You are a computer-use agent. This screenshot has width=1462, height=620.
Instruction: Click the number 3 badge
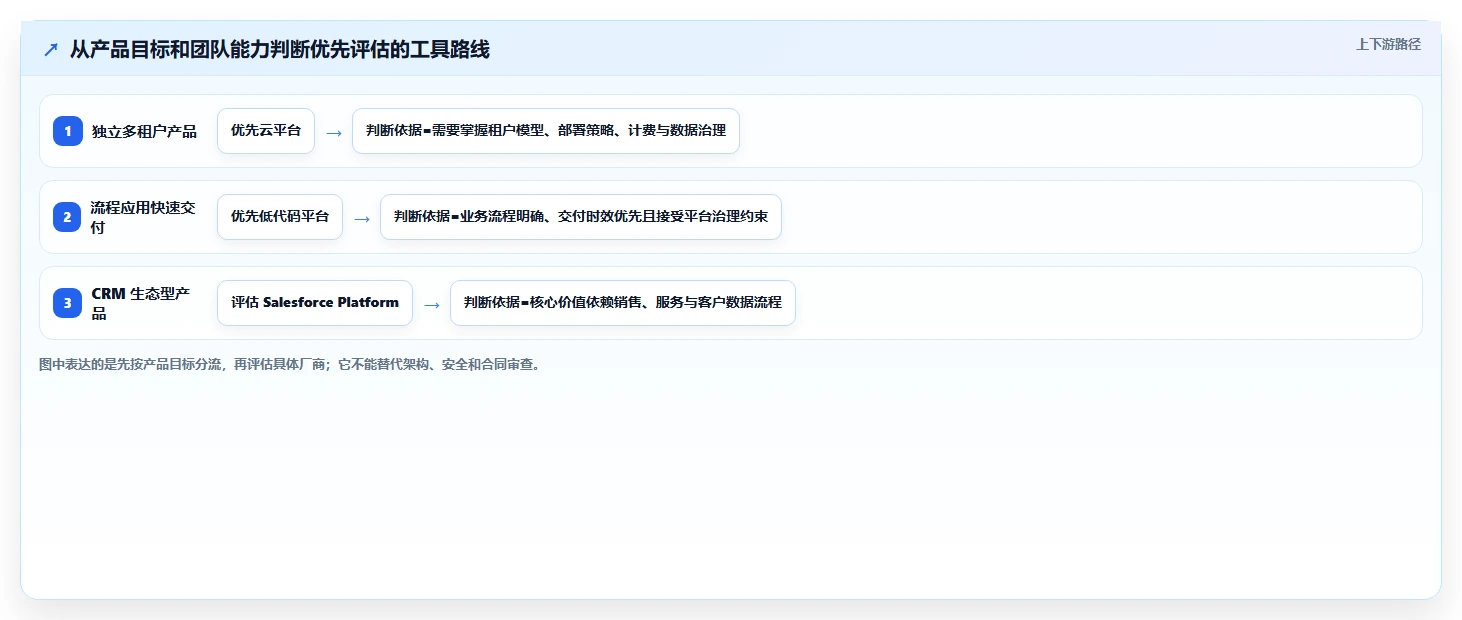click(x=68, y=303)
